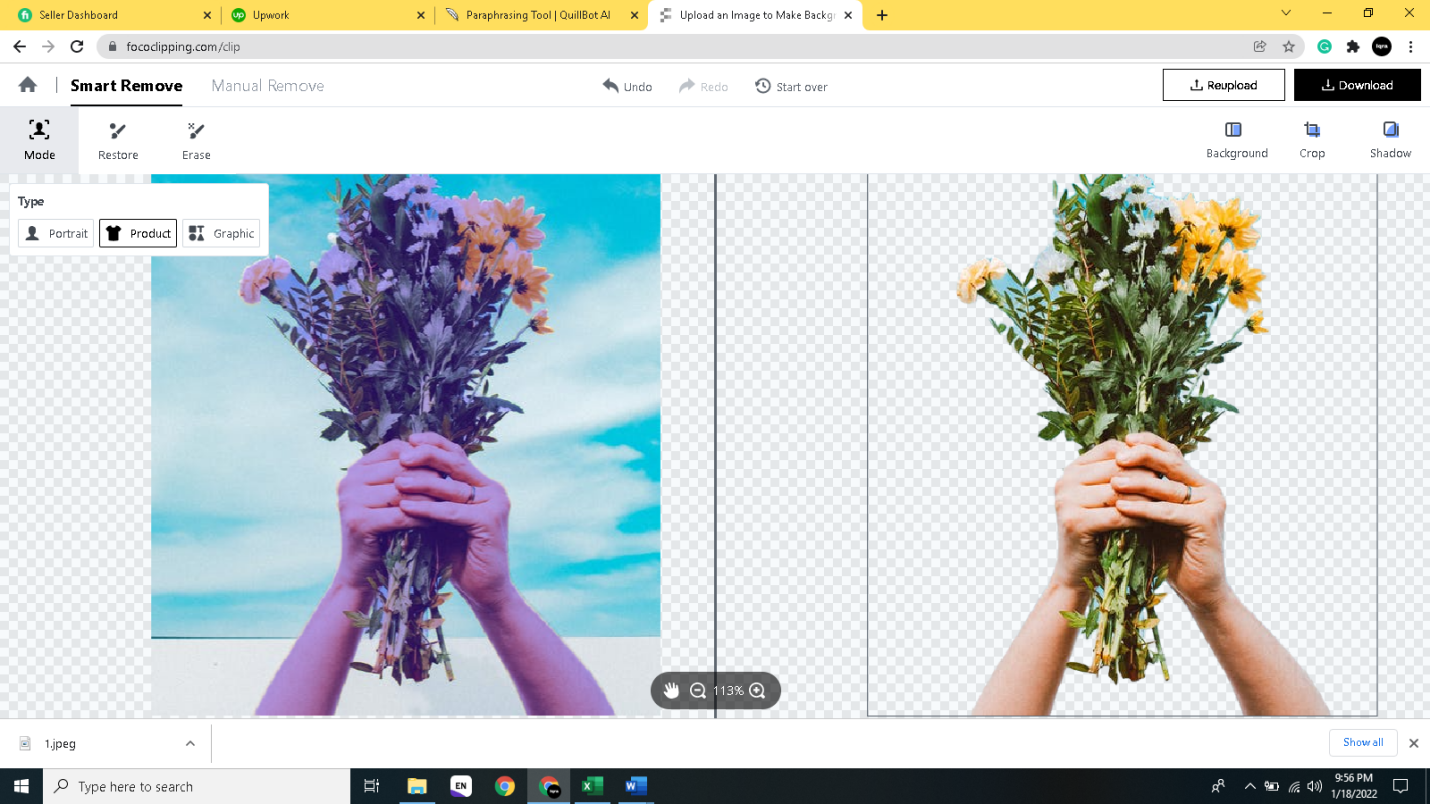Go to home via house icon
1430x804 pixels.
28,85
